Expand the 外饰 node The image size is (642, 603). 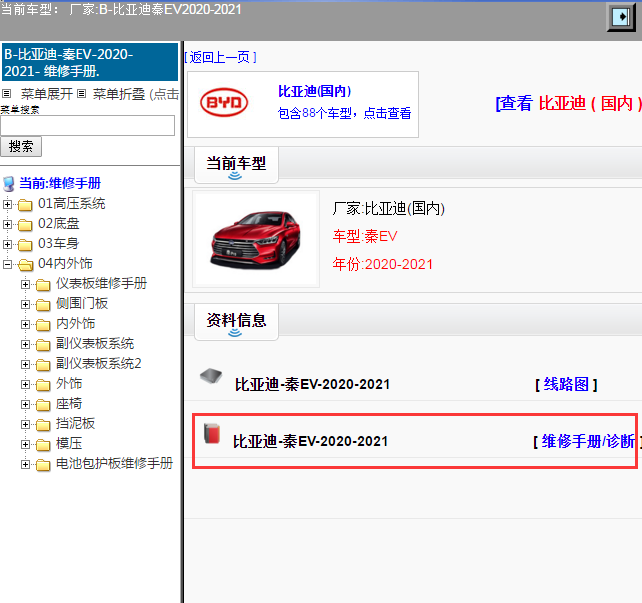(25, 384)
